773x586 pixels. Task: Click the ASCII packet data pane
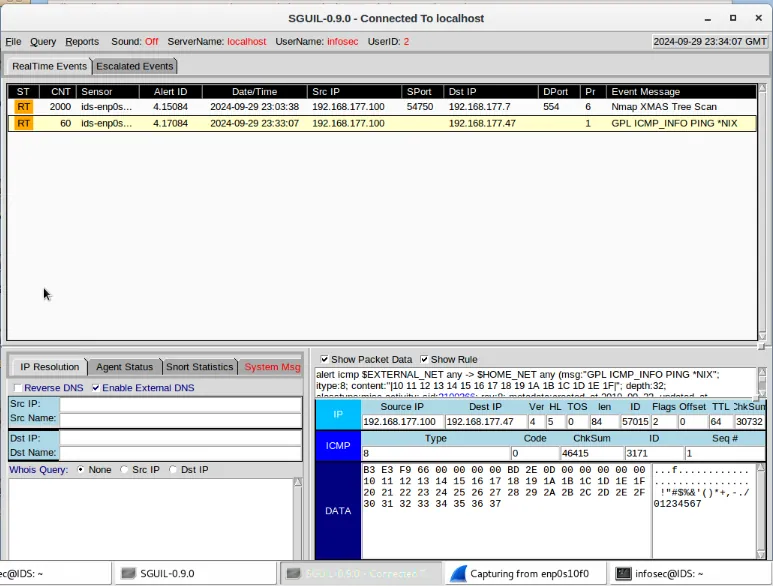[x=704, y=511]
